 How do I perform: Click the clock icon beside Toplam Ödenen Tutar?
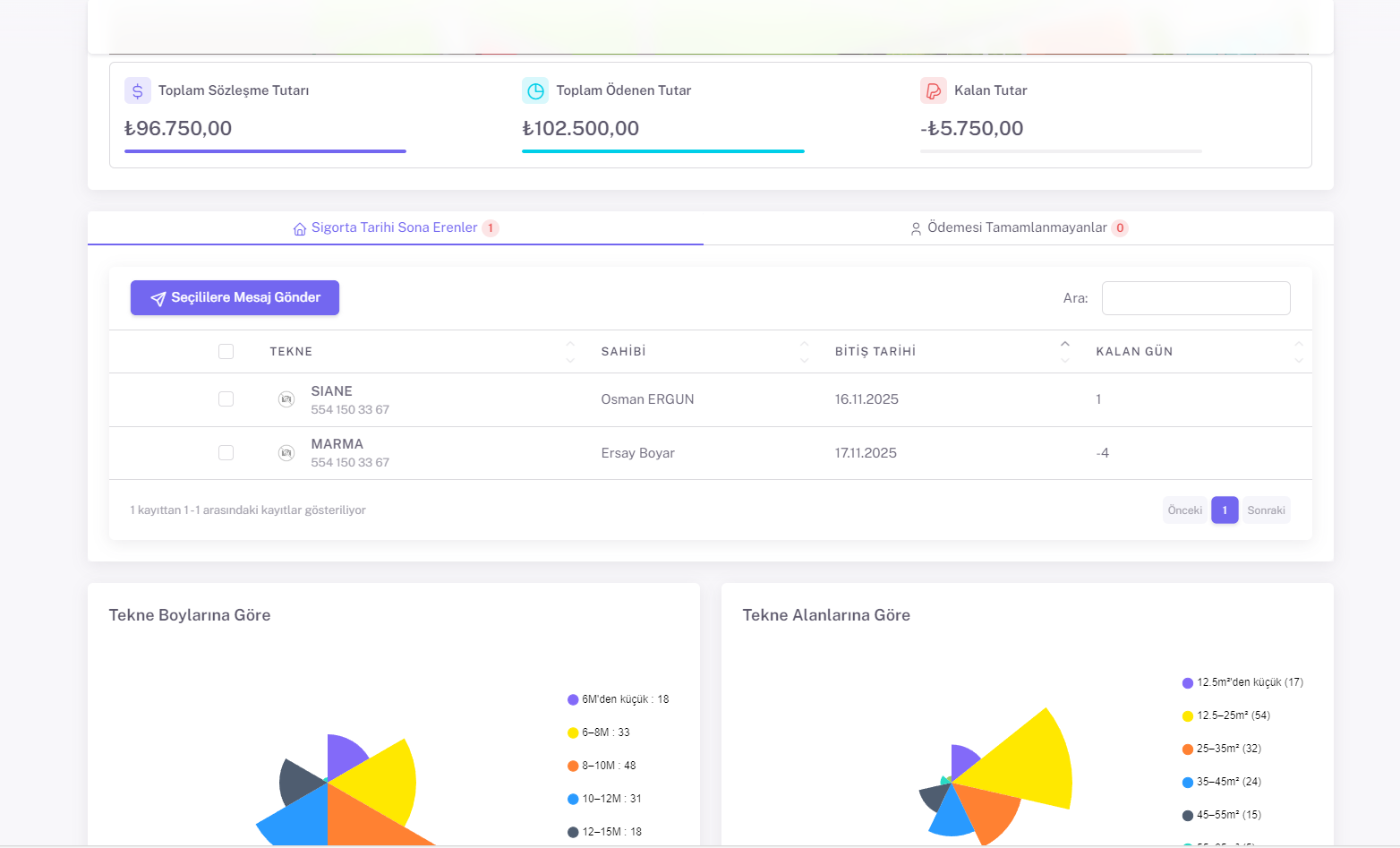pyautogui.click(x=535, y=90)
